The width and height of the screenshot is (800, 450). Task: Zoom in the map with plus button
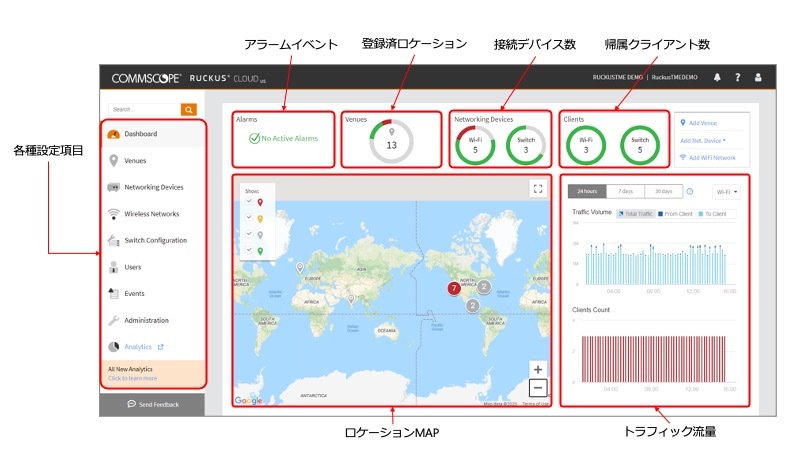pos(538,369)
